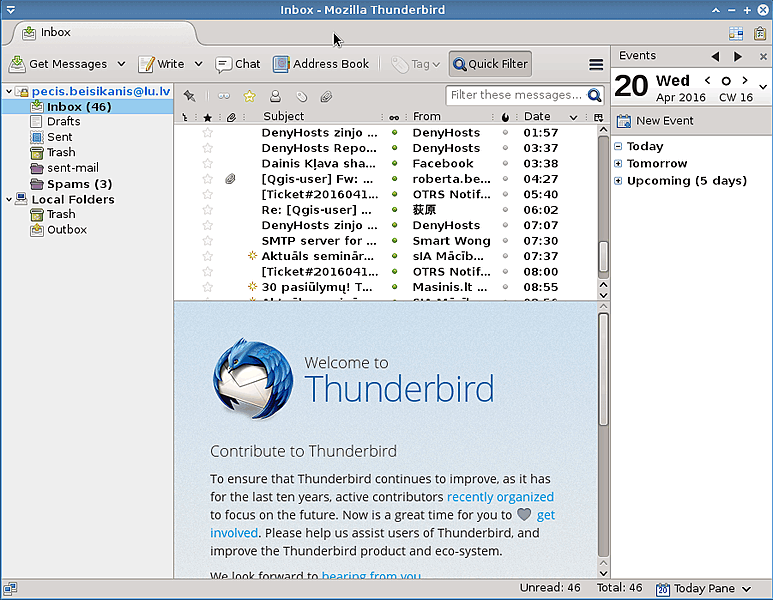
Task: Toggle the attachment quick filter
Action: 326,96
